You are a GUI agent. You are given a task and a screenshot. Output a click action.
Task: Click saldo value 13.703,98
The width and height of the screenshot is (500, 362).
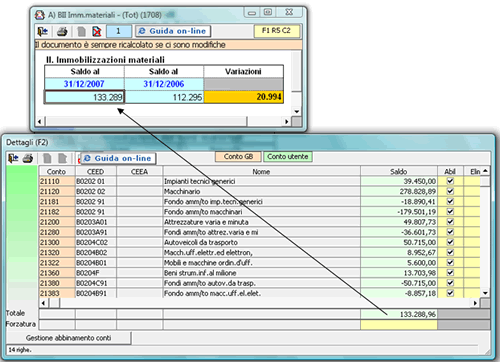point(399,273)
